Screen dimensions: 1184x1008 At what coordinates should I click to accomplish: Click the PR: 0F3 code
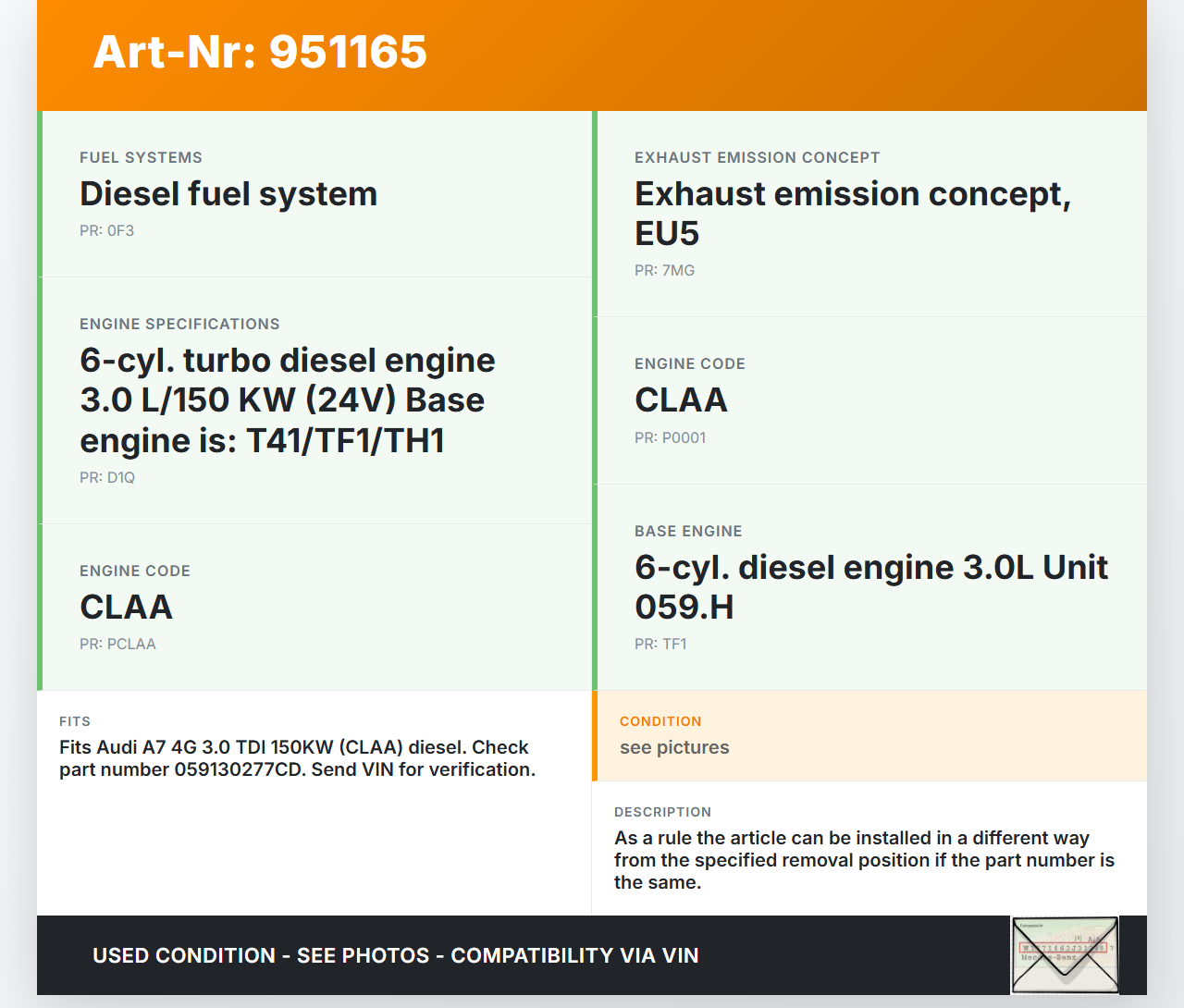point(106,231)
